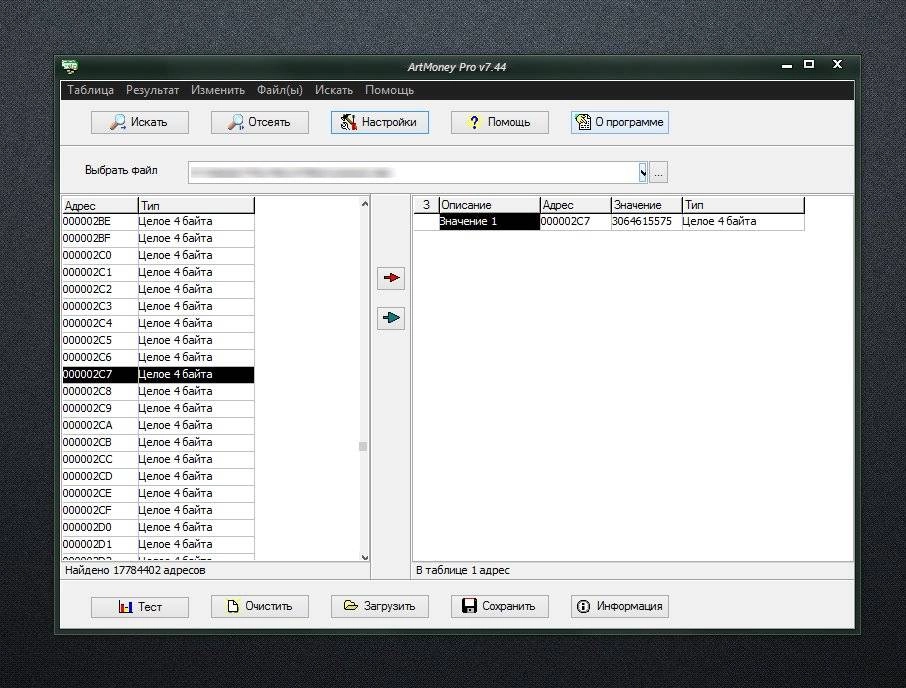Open the Искать menu in menu bar
906x688 pixels.
tap(334, 90)
